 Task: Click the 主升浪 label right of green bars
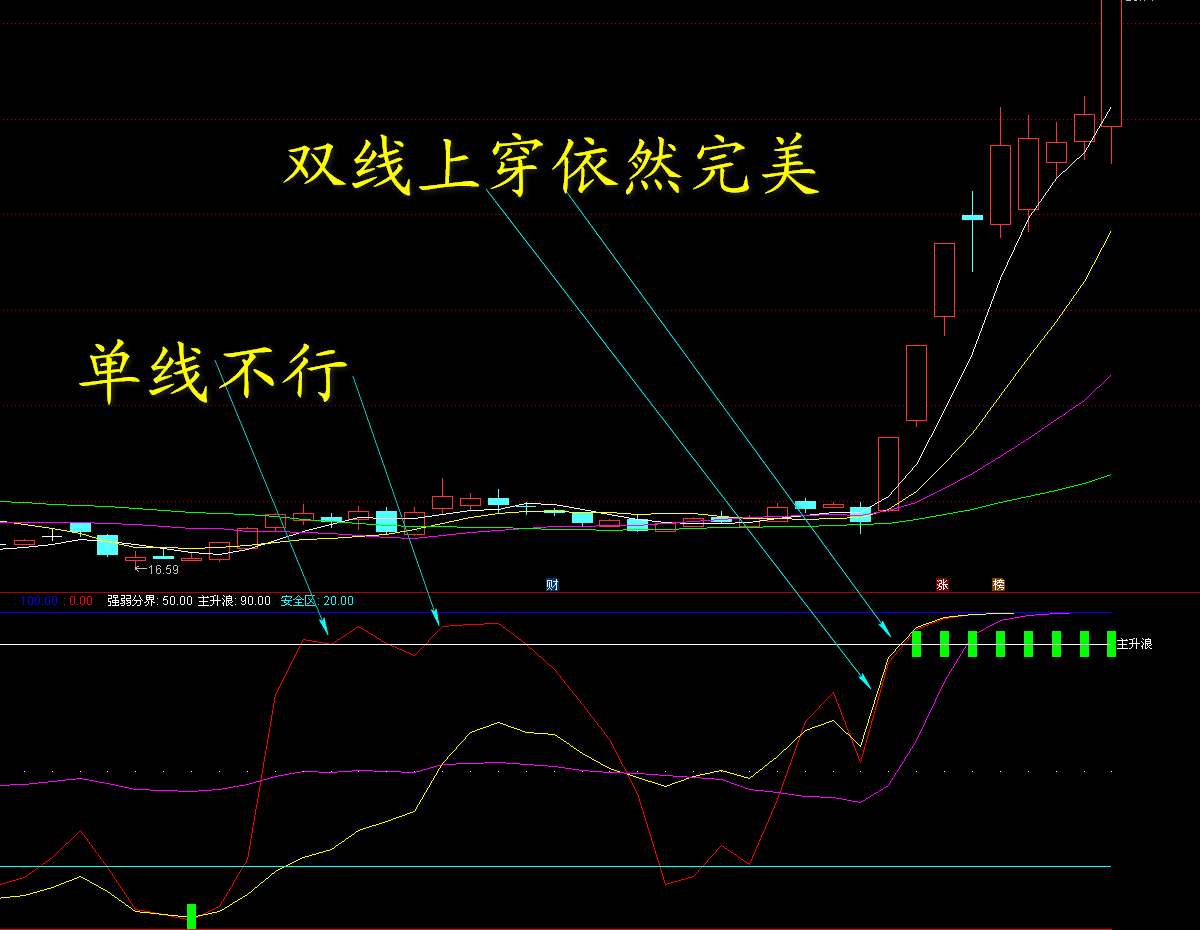(1135, 644)
